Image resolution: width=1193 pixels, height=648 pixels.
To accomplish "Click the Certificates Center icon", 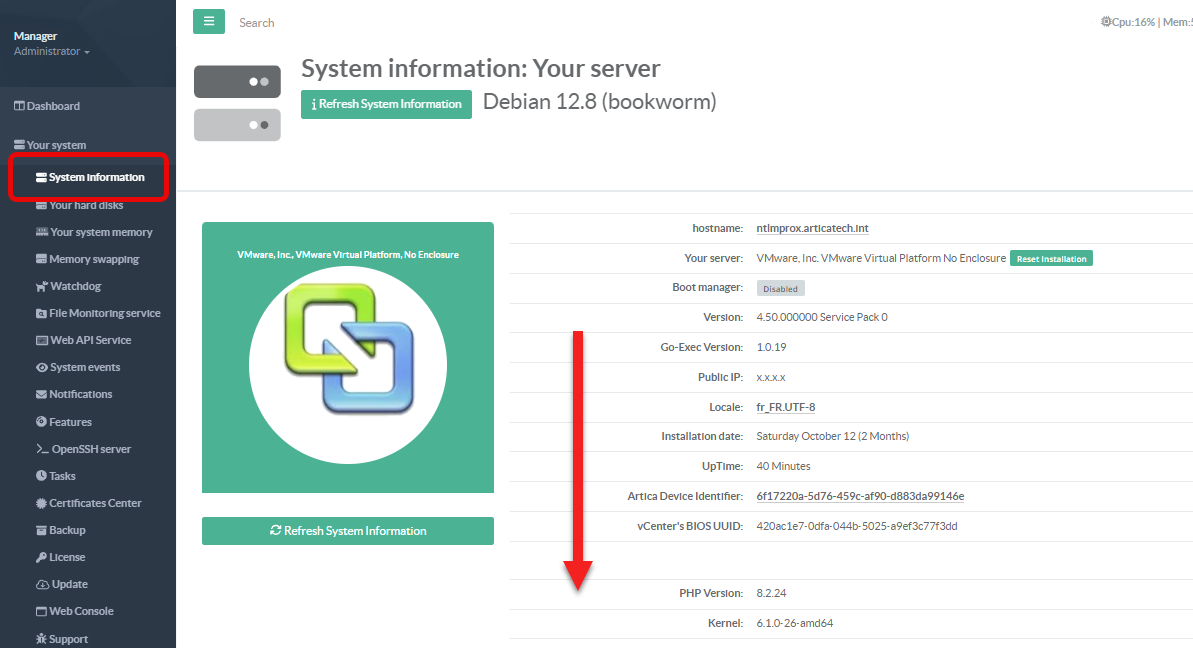I will [x=42, y=503].
